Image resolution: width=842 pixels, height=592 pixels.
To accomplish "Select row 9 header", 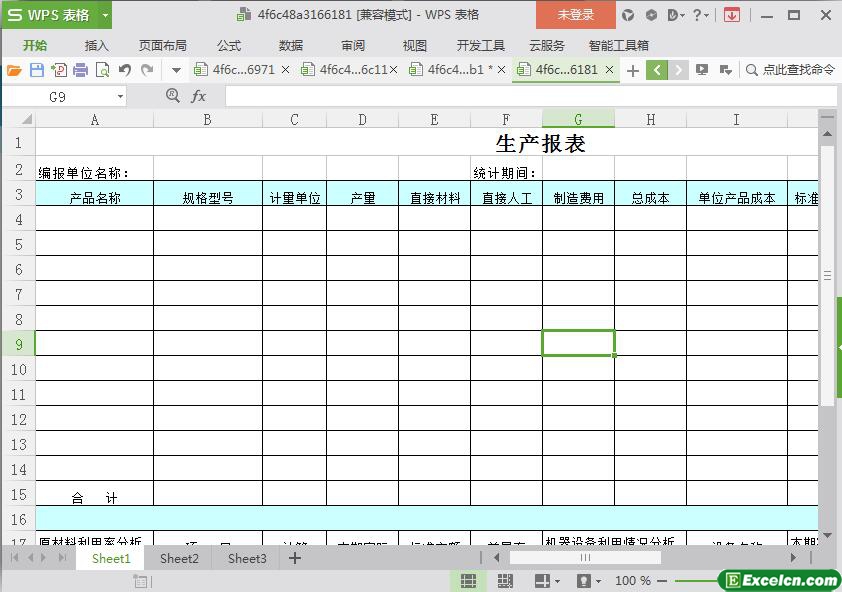I will [x=19, y=344].
